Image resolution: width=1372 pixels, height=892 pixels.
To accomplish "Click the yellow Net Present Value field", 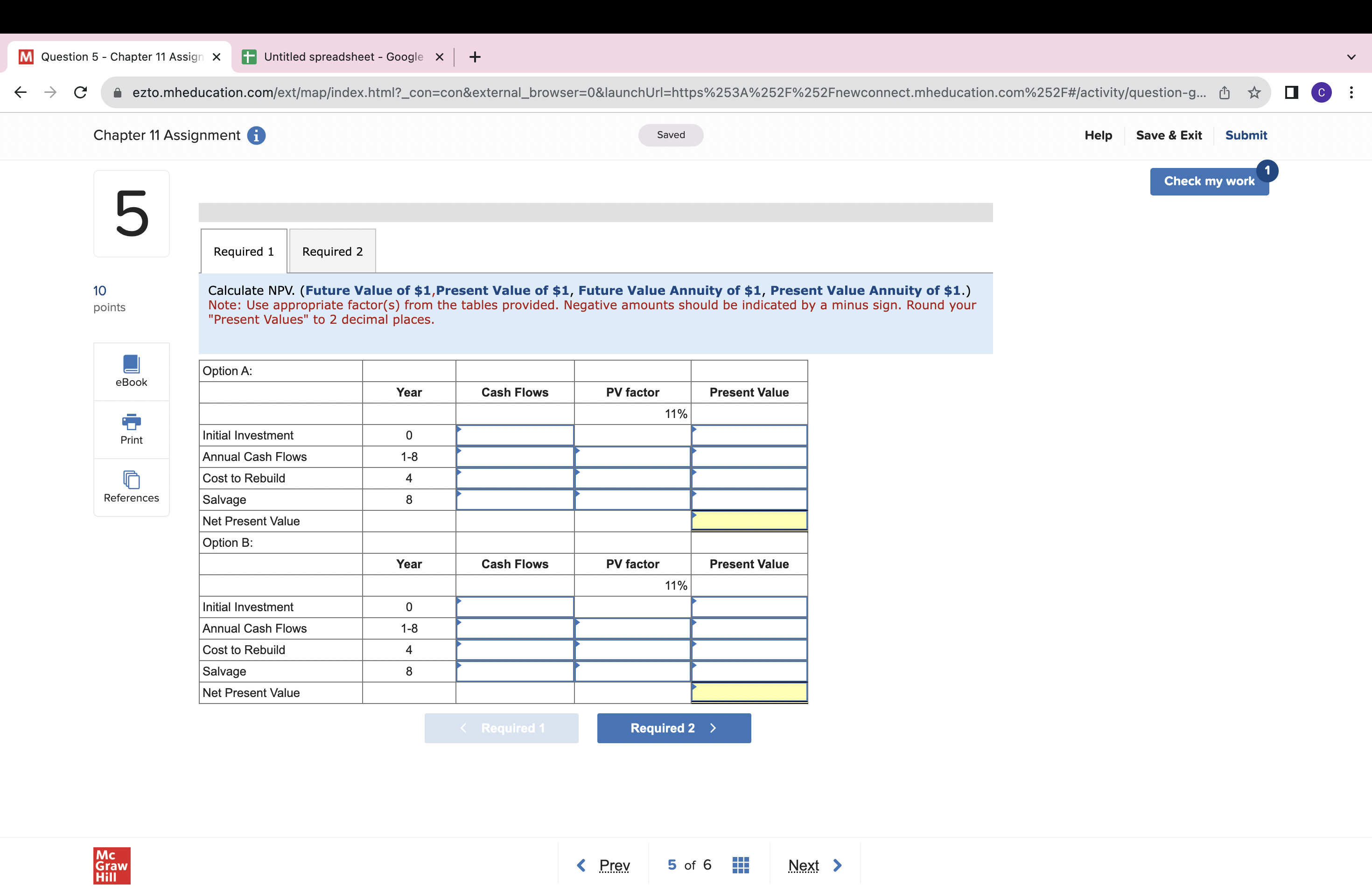I will [748, 520].
